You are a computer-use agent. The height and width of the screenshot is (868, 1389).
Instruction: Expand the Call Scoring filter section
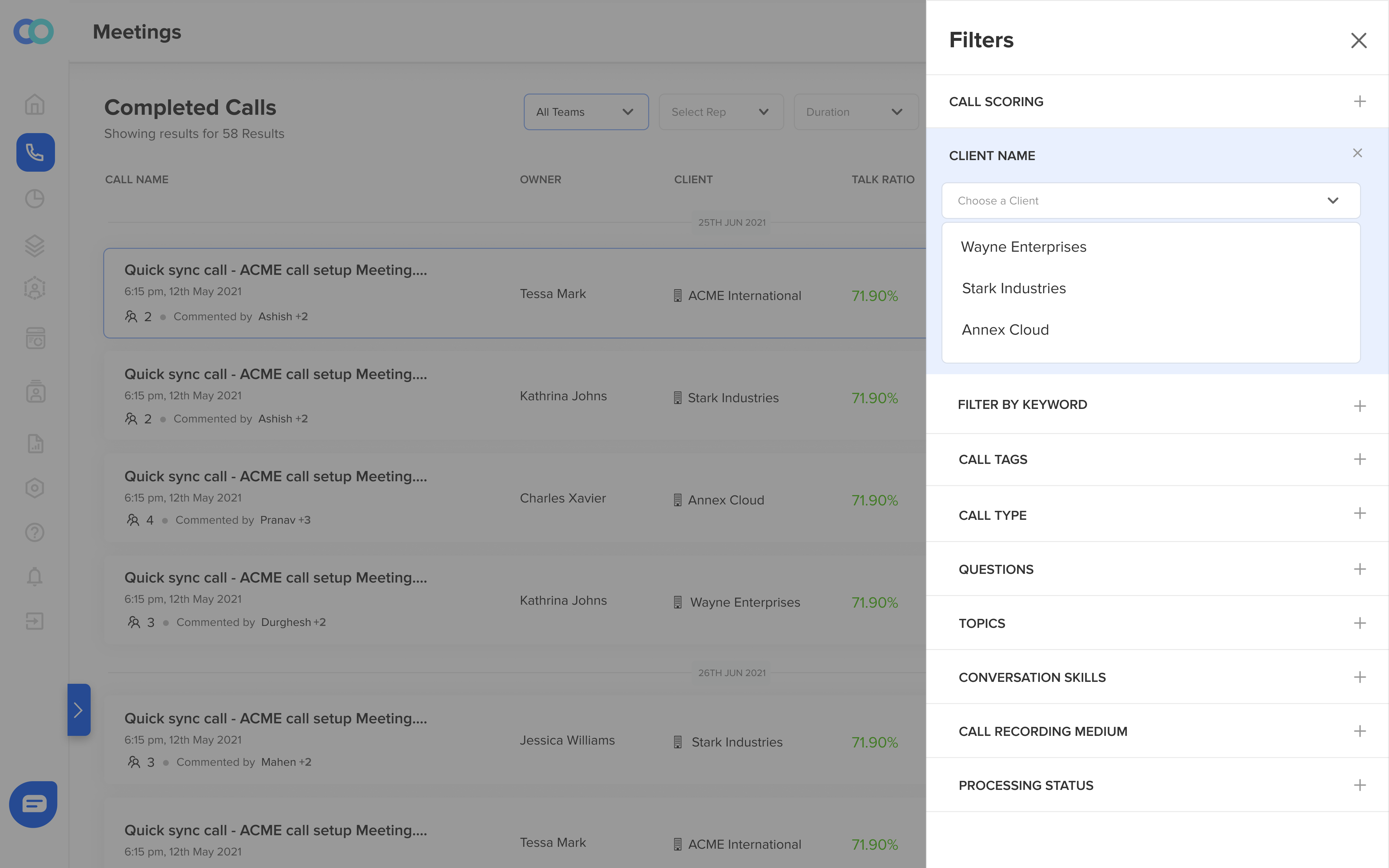(x=1359, y=102)
